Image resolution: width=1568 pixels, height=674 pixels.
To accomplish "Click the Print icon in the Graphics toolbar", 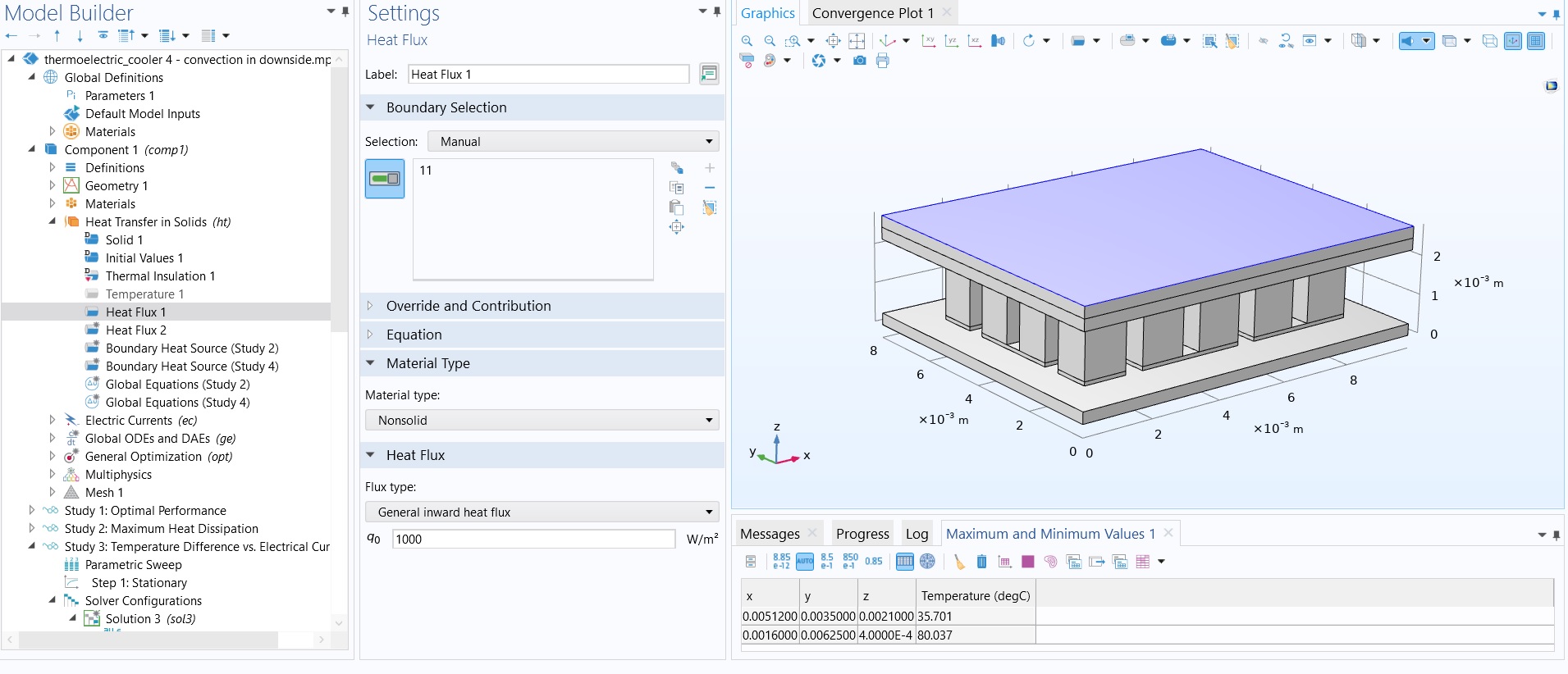I will click(x=882, y=61).
